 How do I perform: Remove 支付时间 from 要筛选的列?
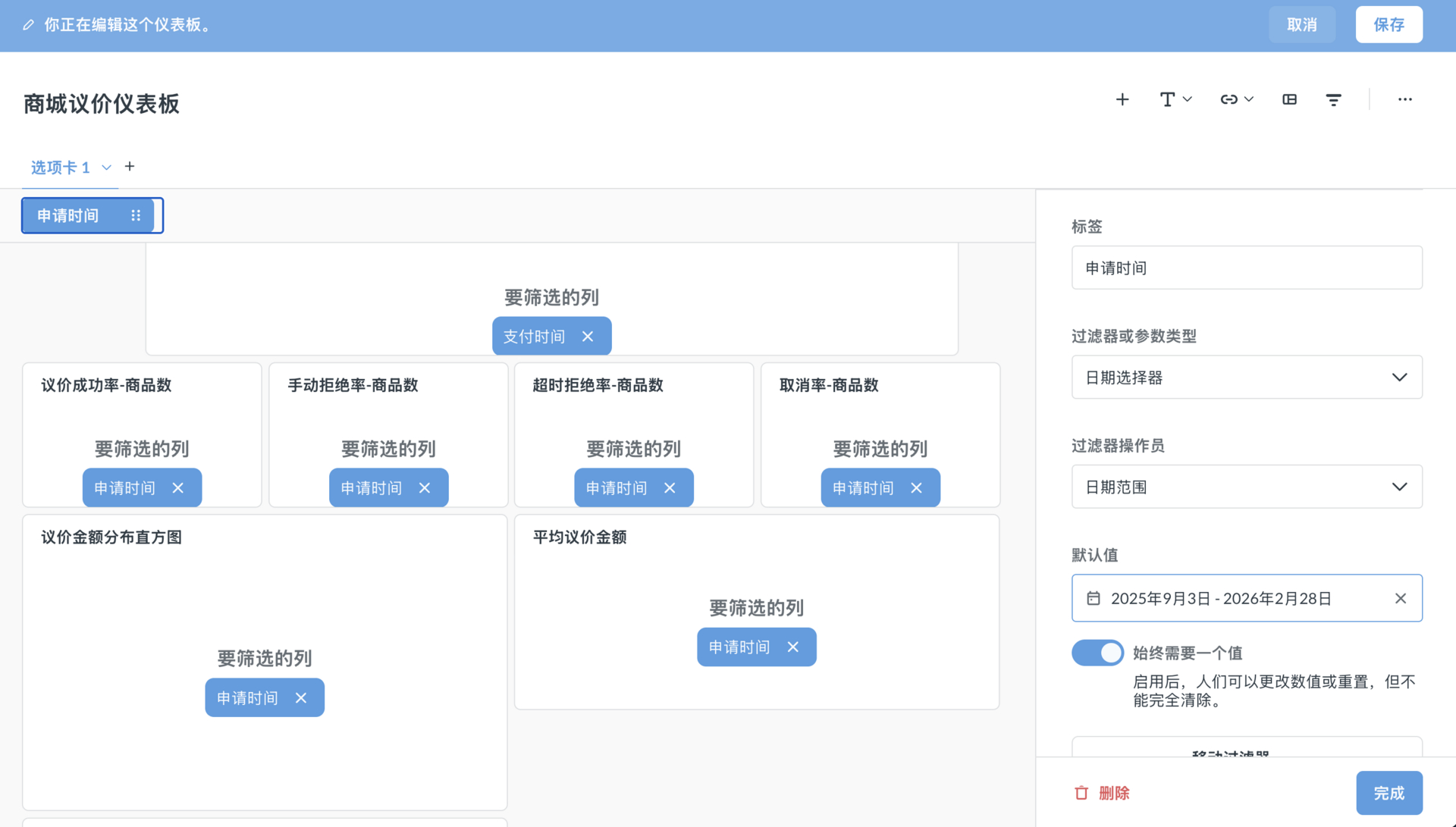[588, 336]
